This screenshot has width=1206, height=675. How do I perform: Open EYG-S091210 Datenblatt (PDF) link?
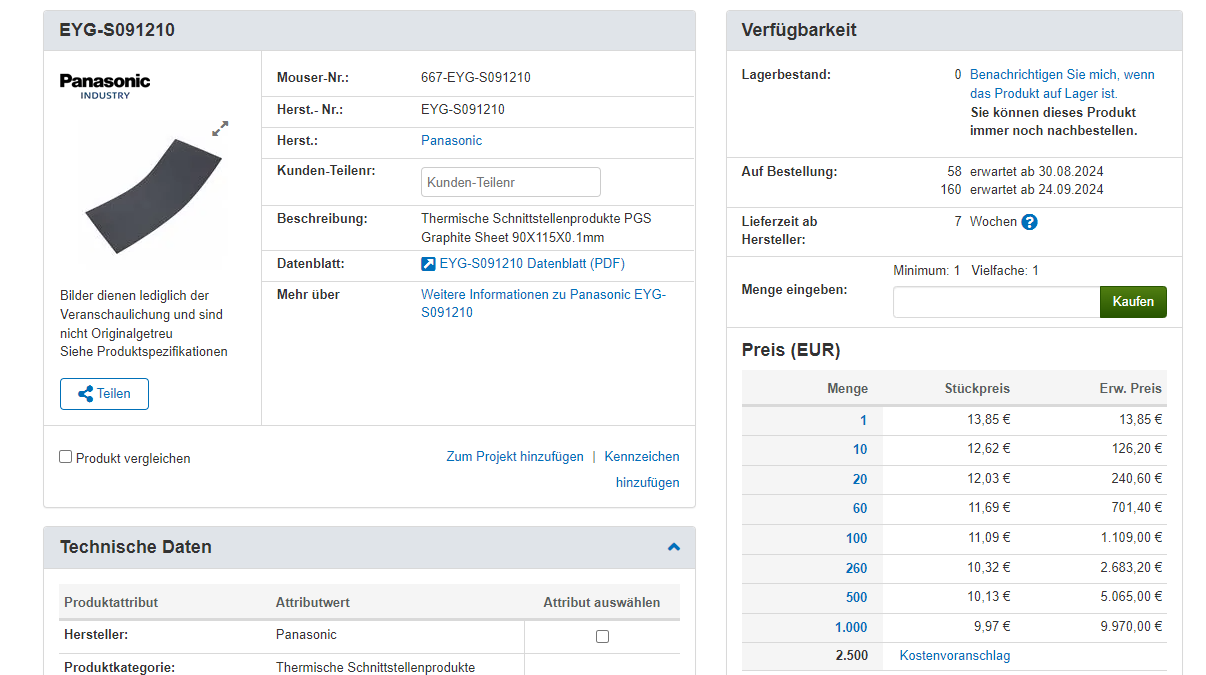(x=532, y=264)
